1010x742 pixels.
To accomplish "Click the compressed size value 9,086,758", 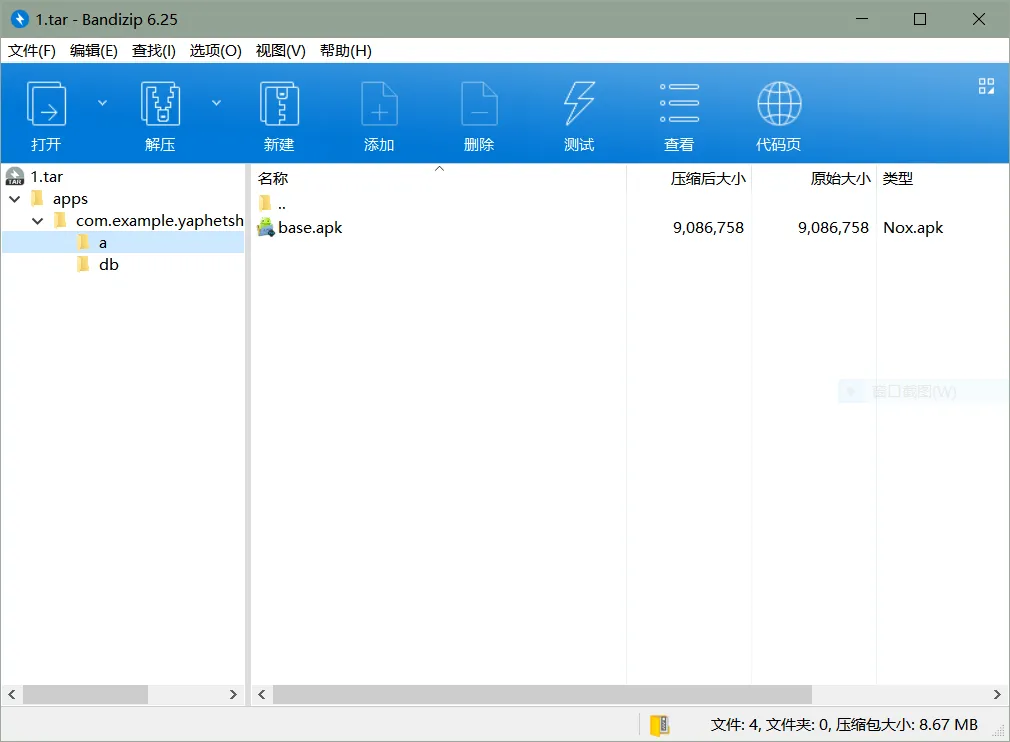I will pyautogui.click(x=708, y=227).
